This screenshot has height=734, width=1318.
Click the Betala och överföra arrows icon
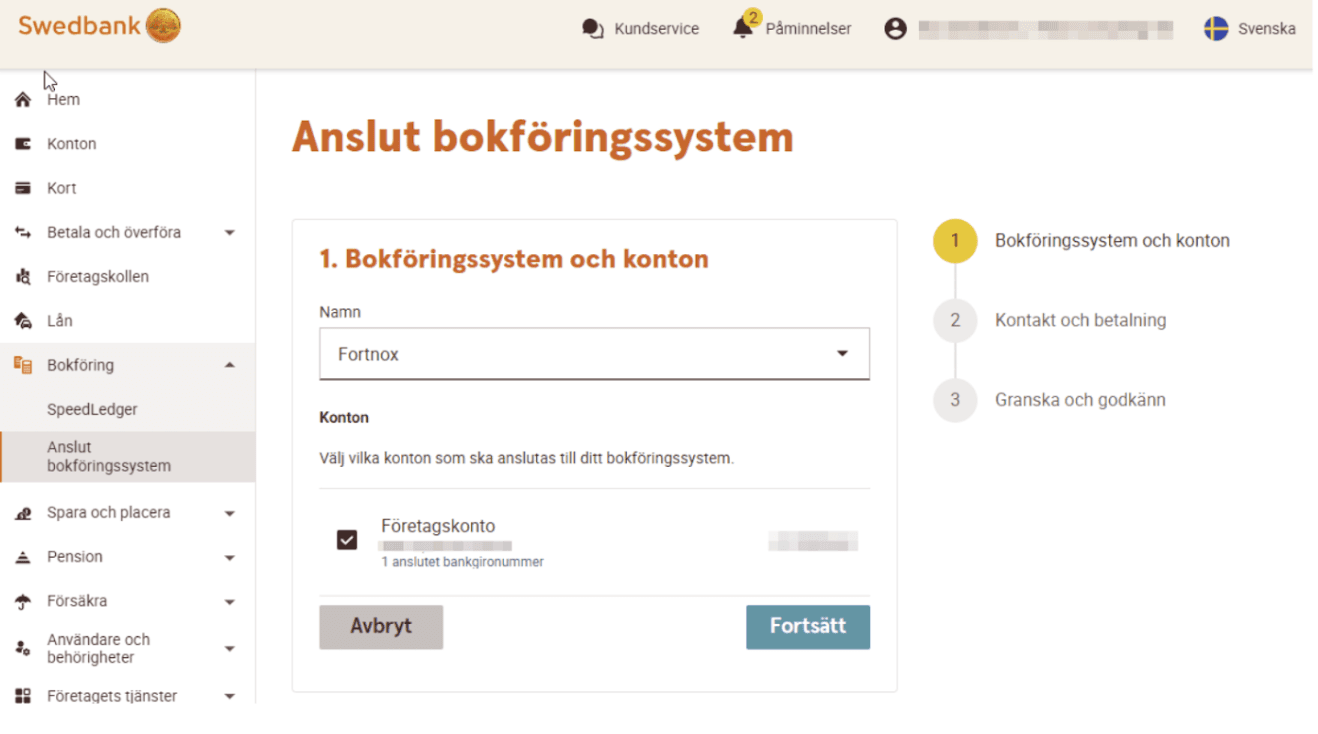[23, 232]
